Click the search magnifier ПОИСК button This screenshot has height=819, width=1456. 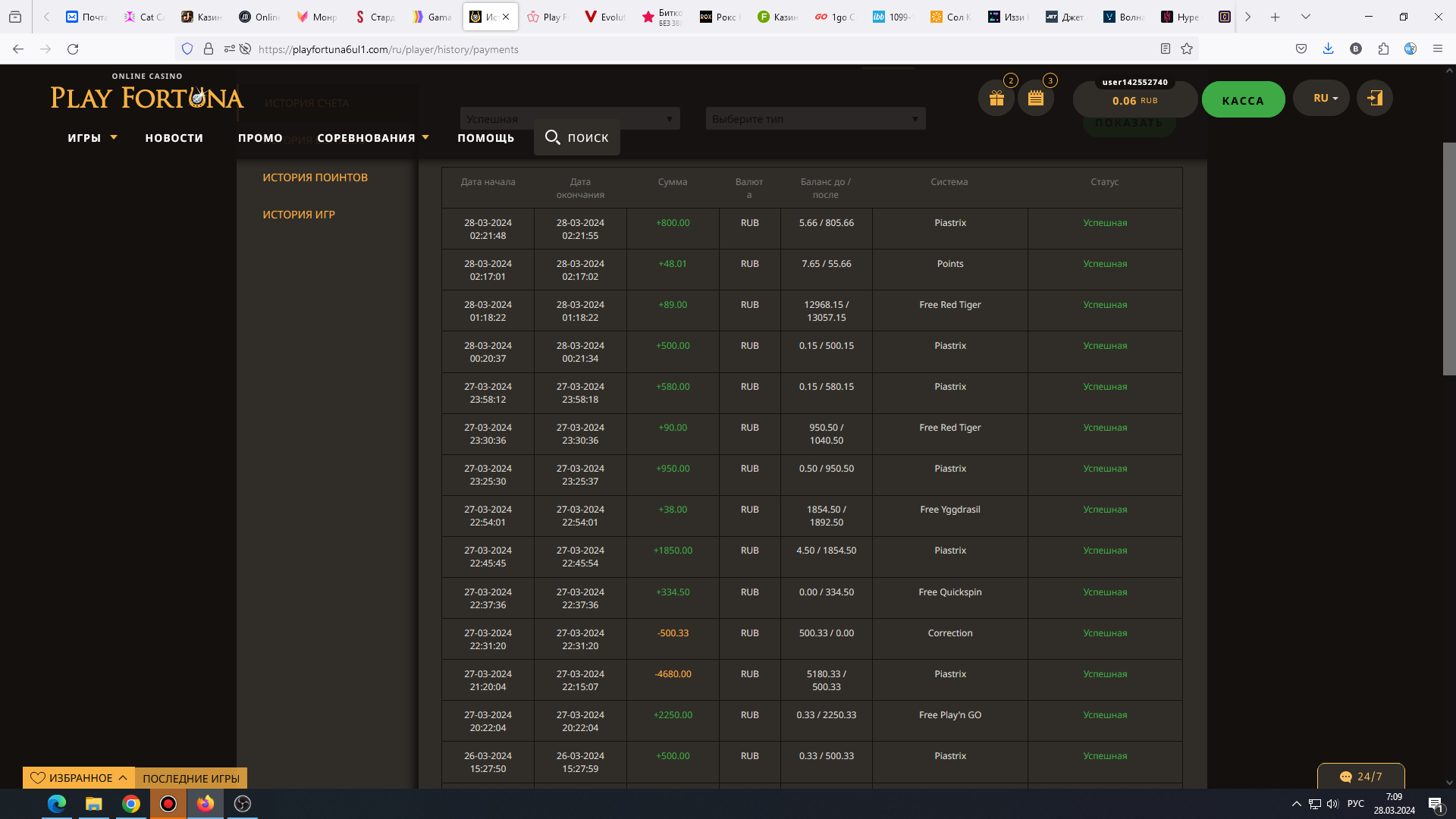tap(576, 137)
